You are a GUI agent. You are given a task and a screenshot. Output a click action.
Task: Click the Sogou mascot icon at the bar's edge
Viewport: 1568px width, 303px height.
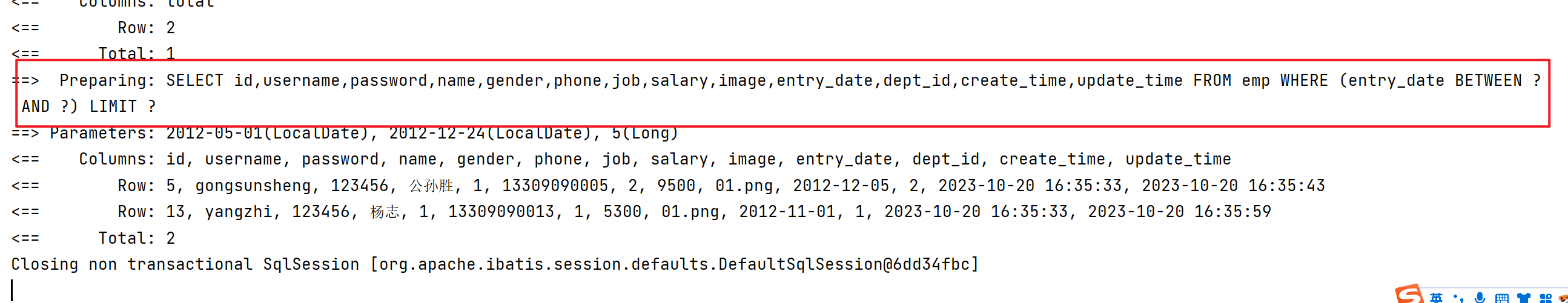tap(1563, 298)
